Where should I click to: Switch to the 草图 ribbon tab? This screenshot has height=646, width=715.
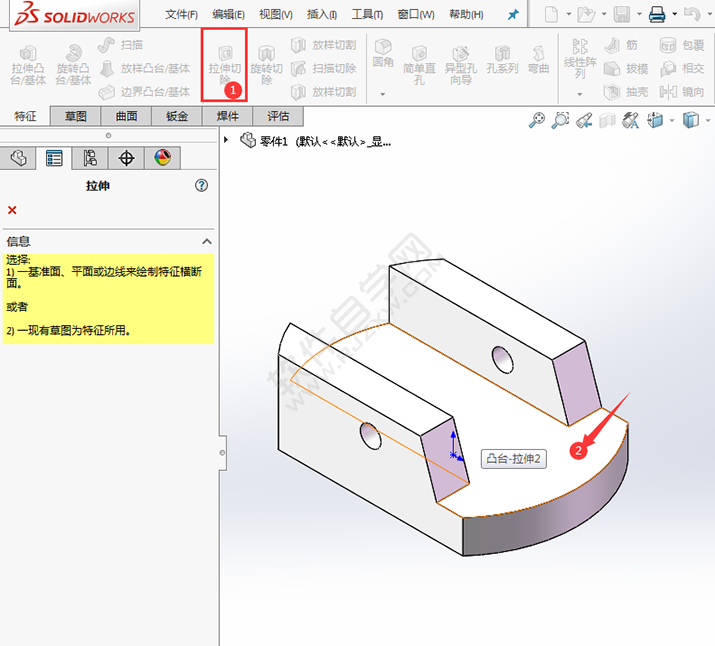[76, 116]
